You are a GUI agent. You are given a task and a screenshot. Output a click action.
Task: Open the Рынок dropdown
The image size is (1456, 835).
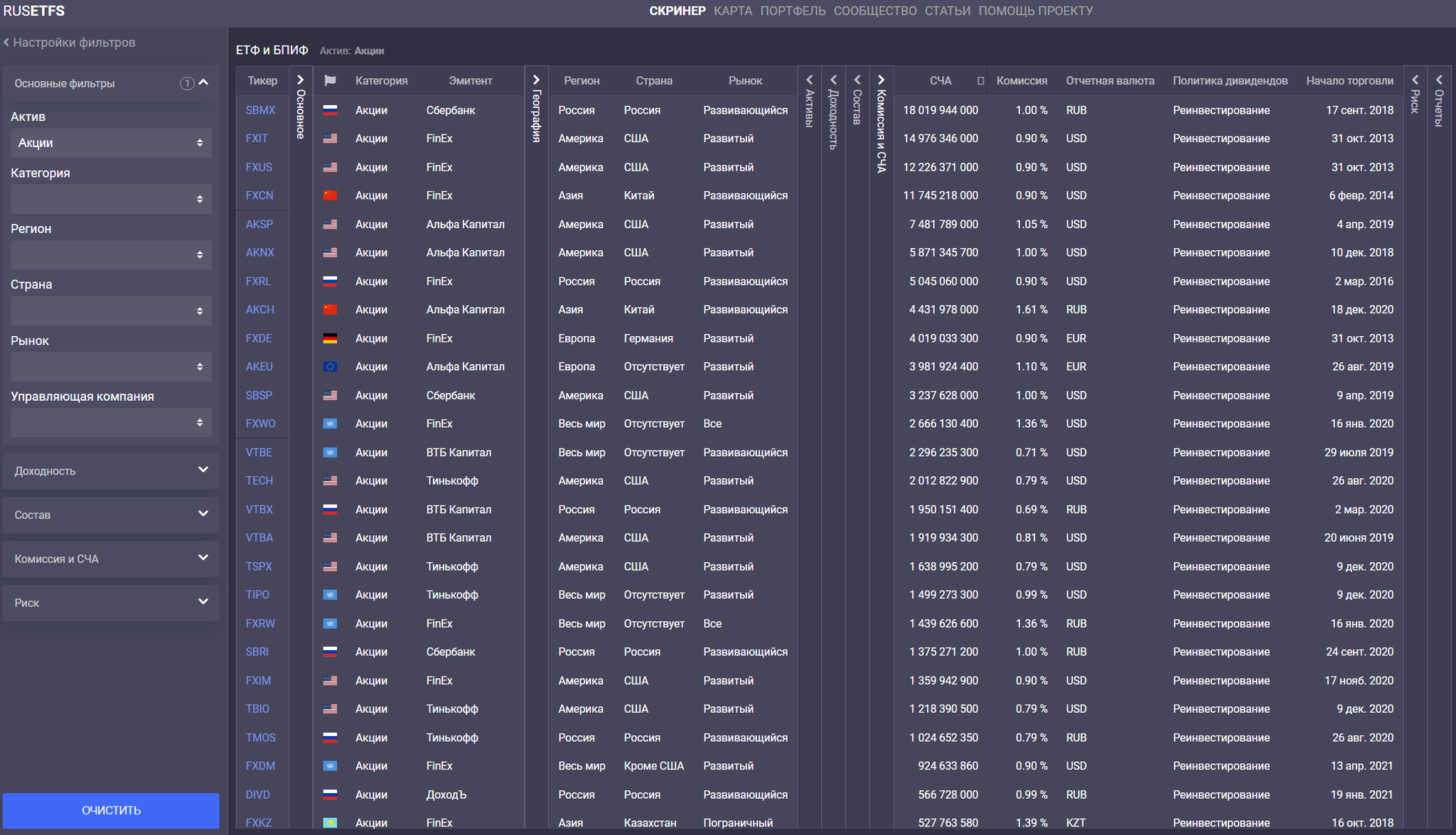coord(111,367)
